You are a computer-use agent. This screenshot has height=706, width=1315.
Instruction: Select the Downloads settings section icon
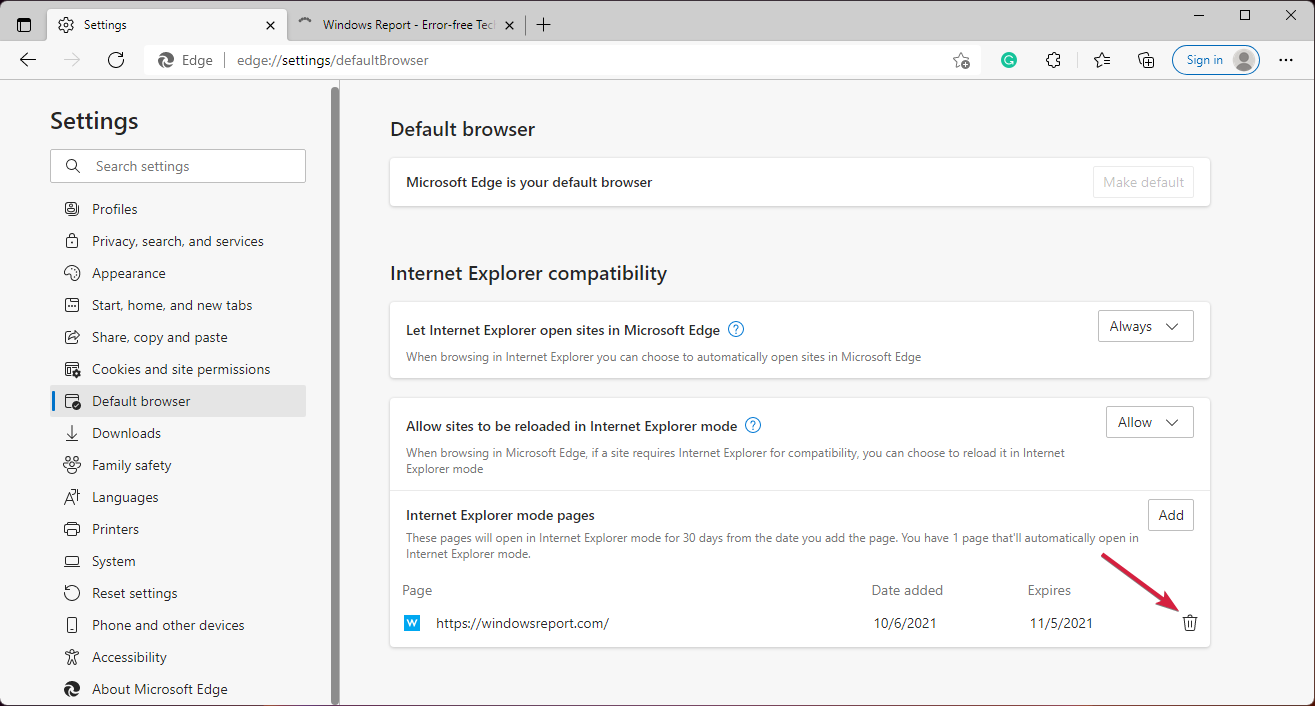pos(71,432)
